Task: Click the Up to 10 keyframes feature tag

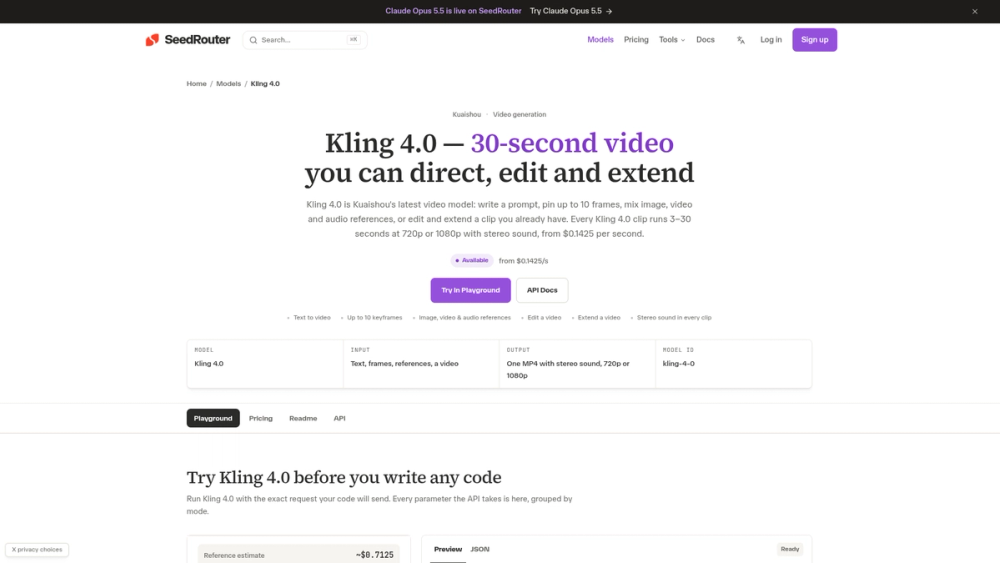Action: [374, 318]
